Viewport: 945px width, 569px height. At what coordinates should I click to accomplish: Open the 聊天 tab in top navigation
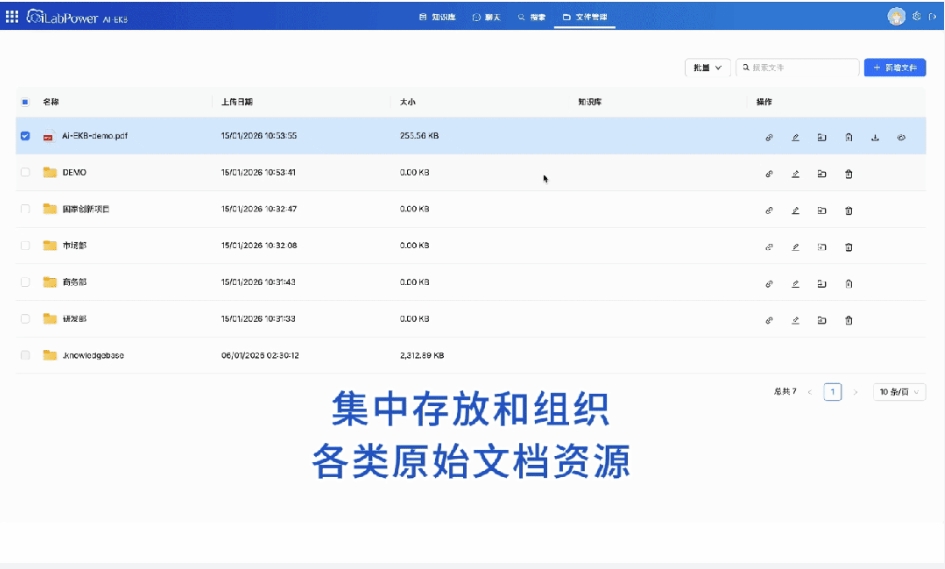click(487, 17)
